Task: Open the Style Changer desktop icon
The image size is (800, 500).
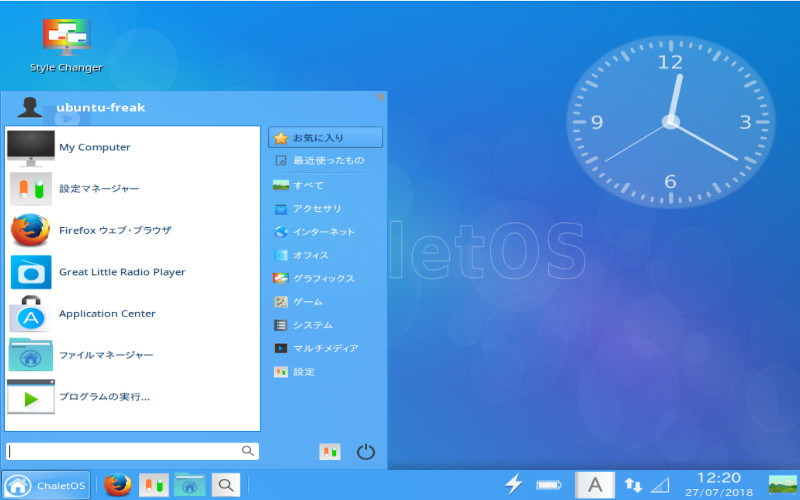Action: 66,46
